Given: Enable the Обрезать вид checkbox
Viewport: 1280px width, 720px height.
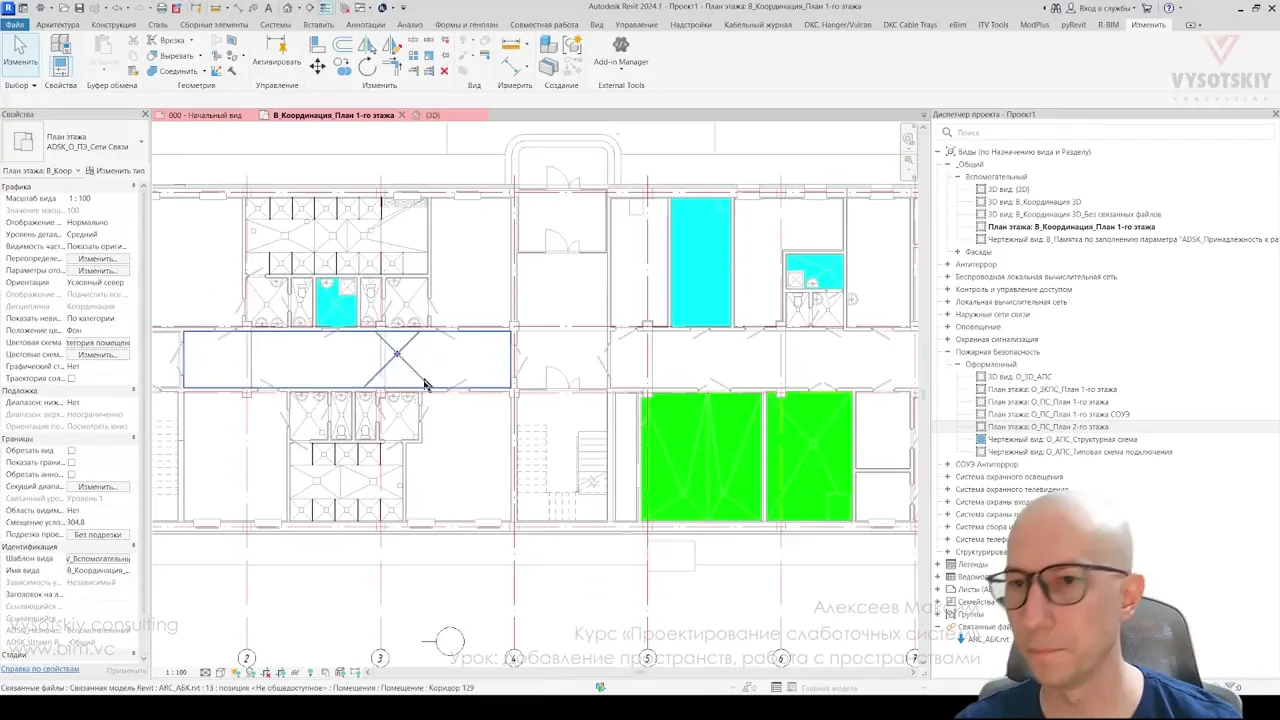Looking at the screenshot, I should tap(71, 451).
